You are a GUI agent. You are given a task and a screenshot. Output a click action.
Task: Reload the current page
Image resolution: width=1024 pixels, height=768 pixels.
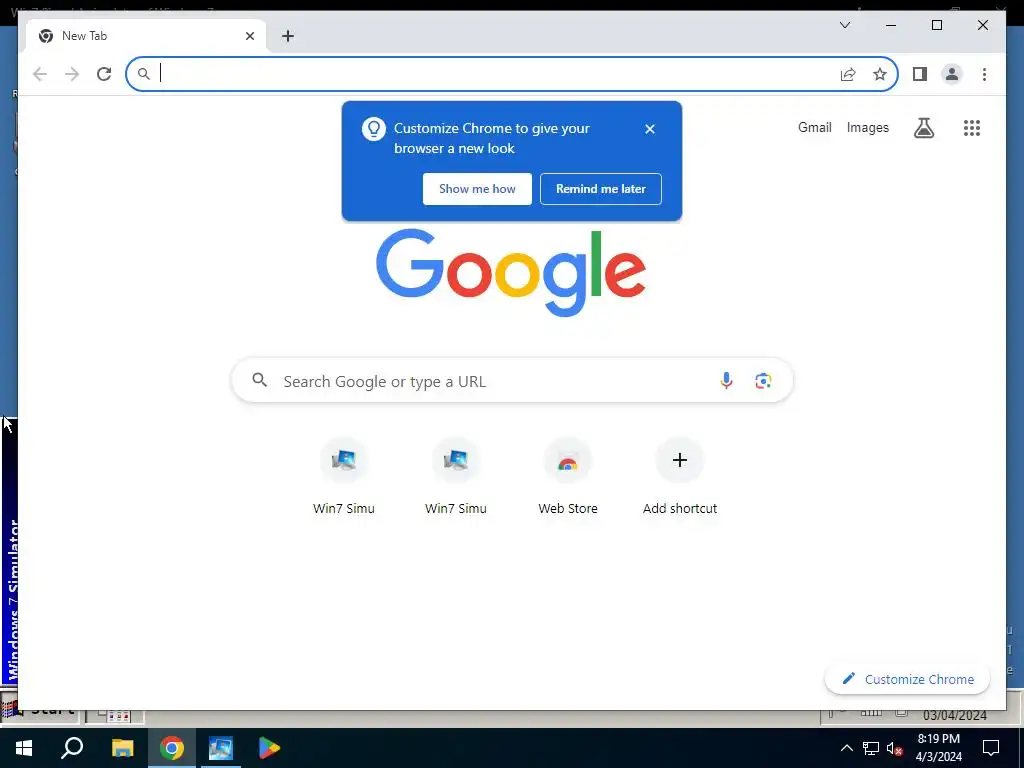[104, 74]
